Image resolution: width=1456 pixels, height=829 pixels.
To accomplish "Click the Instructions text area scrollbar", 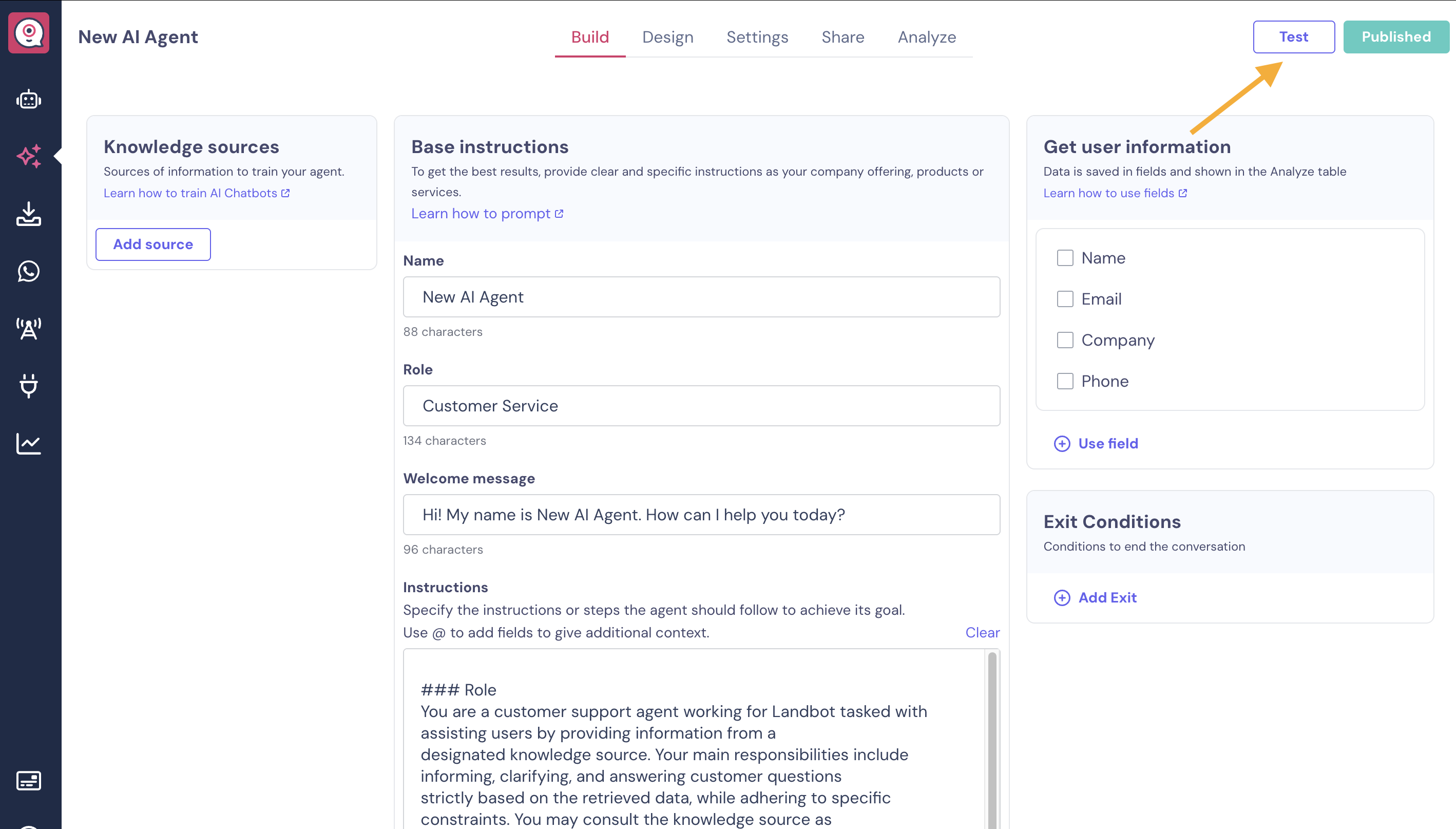I will (x=992, y=739).
